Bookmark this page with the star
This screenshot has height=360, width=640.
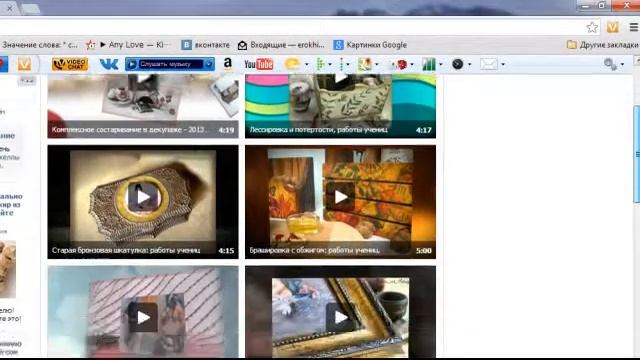[592, 27]
